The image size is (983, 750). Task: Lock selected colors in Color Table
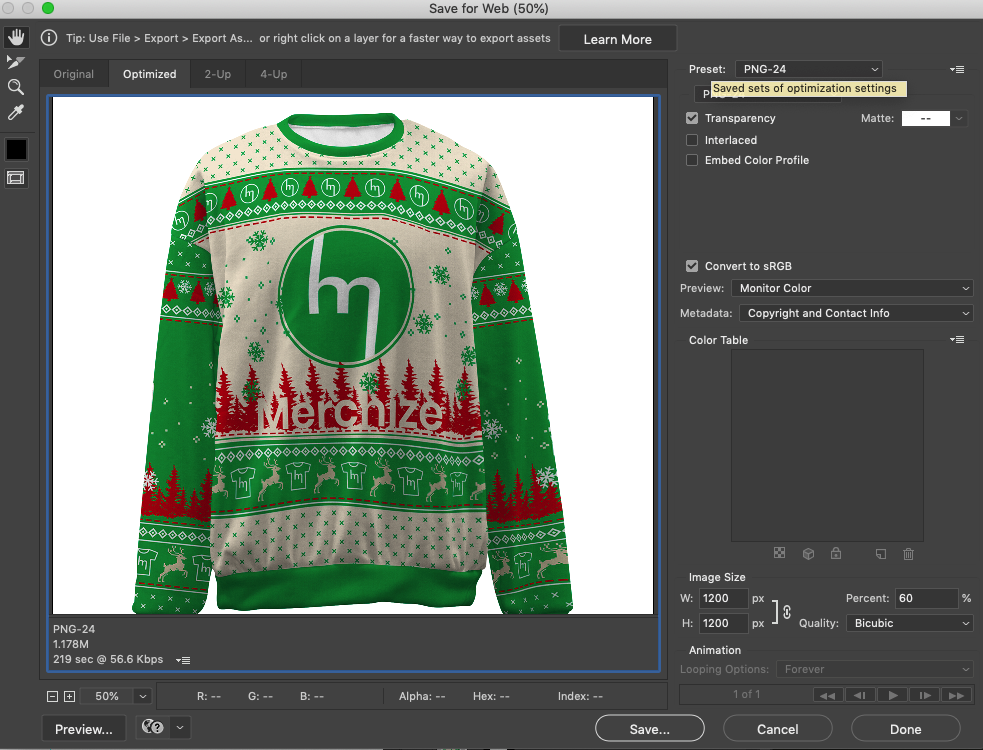pyautogui.click(x=836, y=553)
